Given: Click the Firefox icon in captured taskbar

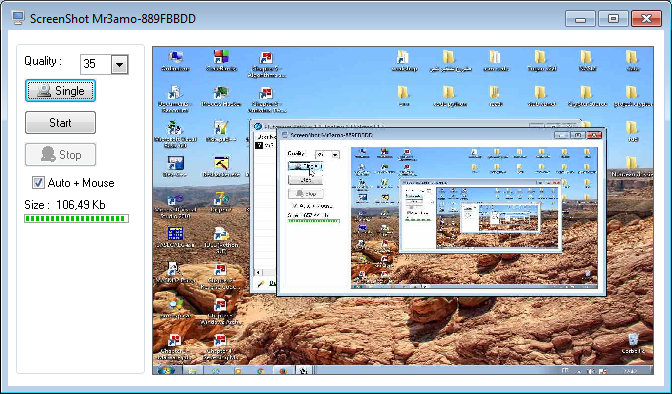Looking at the screenshot, I should (x=282, y=370).
